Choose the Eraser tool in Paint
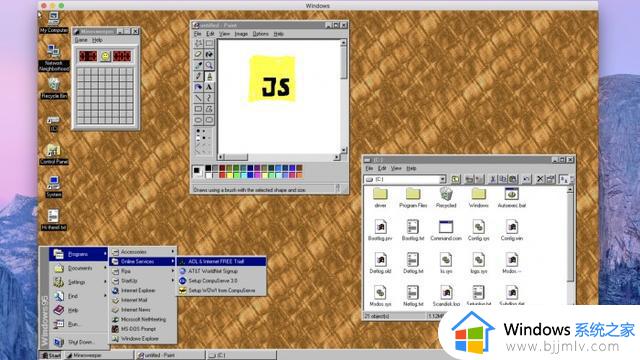 (198, 54)
